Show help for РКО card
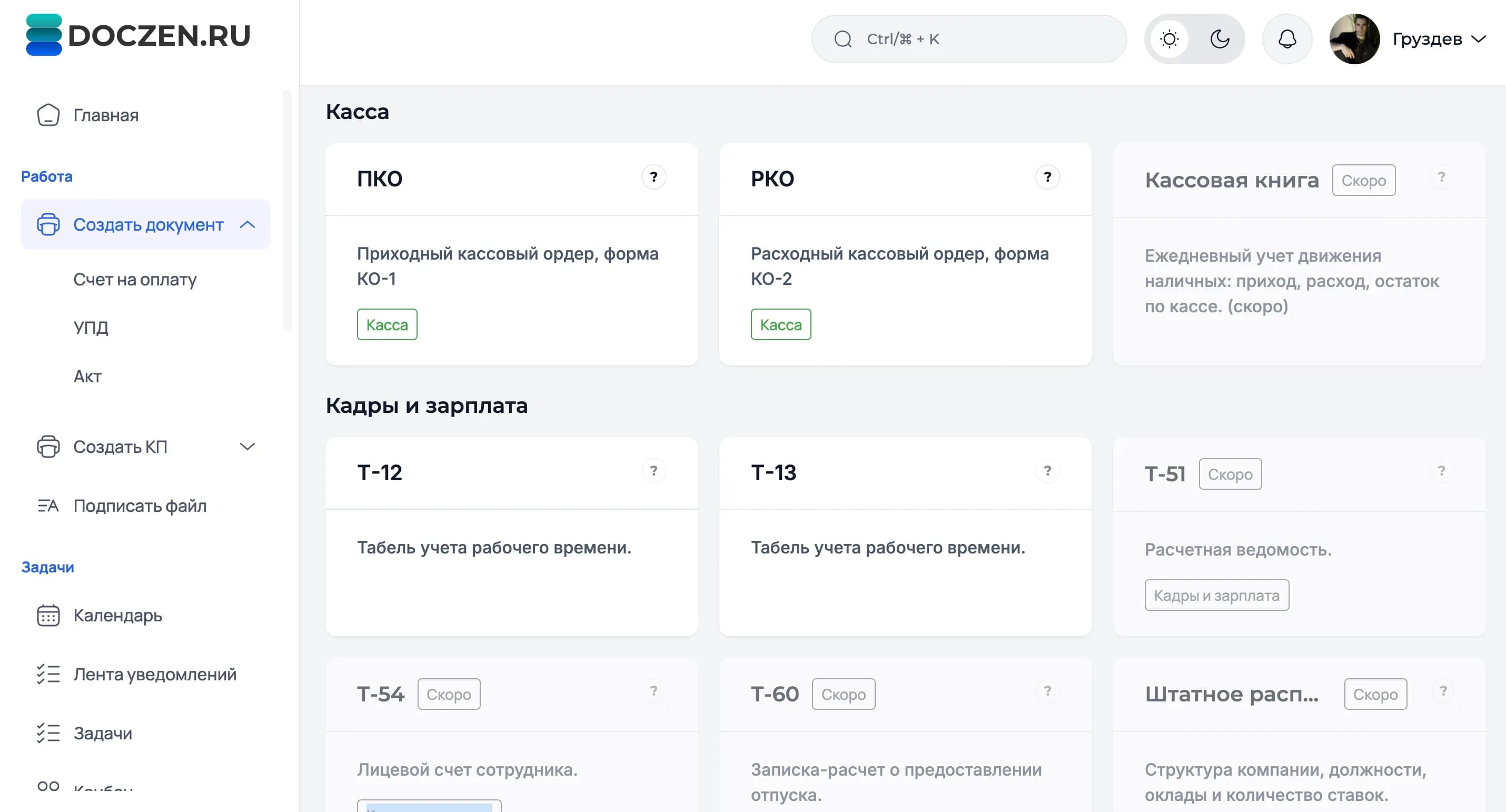The image size is (1506, 812). [x=1047, y=176]
